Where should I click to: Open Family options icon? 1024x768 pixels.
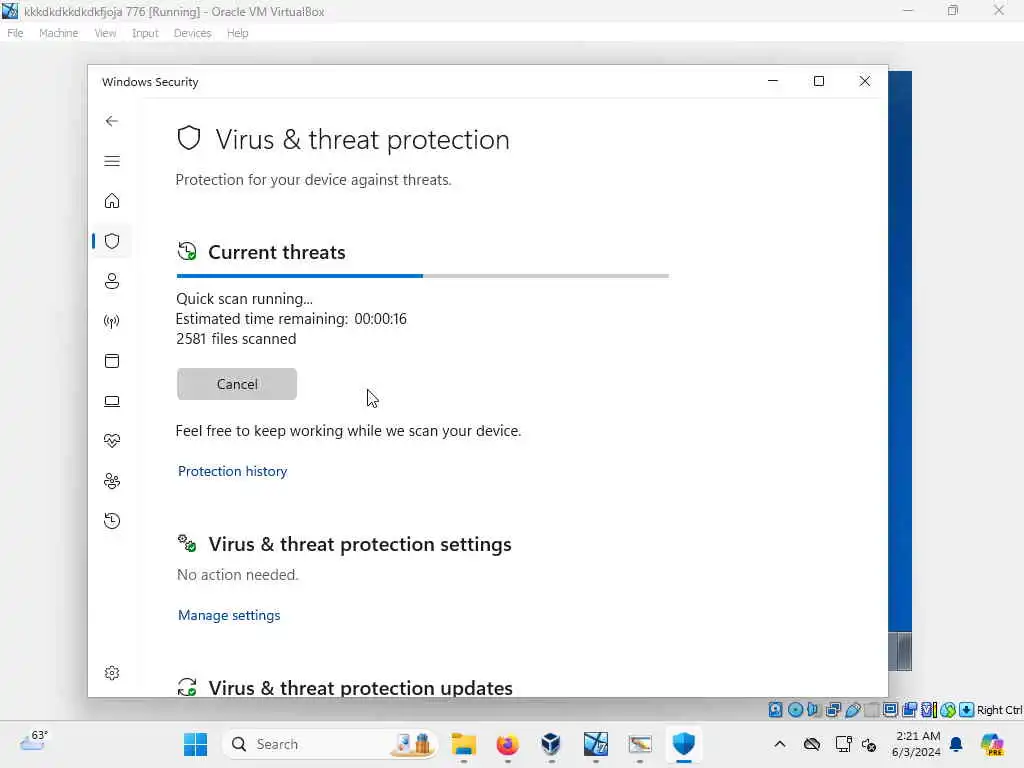pyautogui.click(x=112, y=481)
